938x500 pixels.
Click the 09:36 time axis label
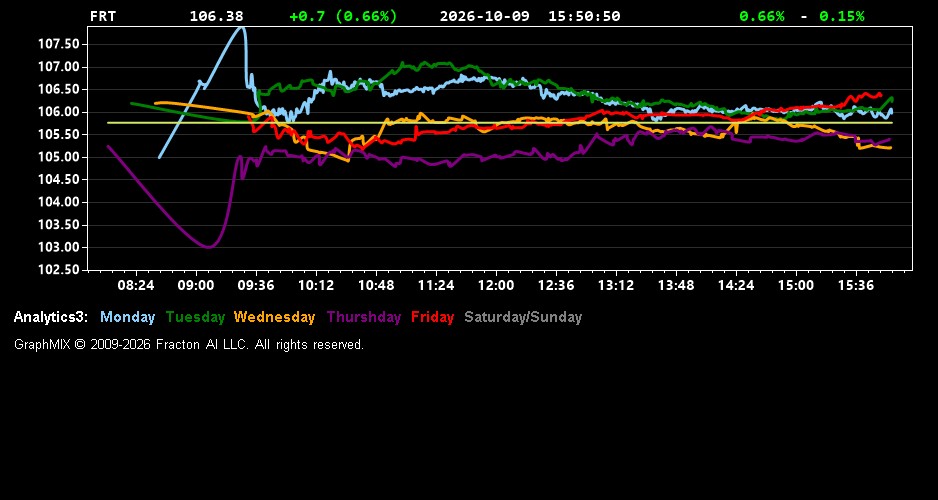(x=255, y=285)
